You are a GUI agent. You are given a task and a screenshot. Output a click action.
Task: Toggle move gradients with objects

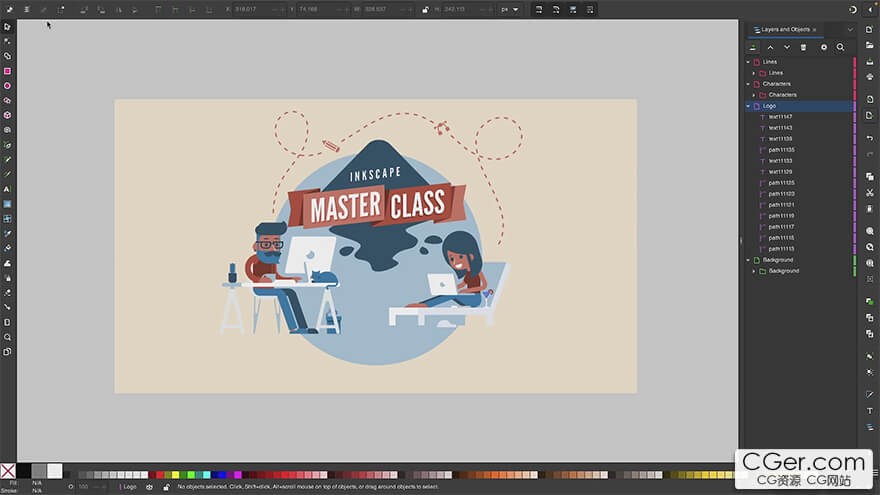573,10
